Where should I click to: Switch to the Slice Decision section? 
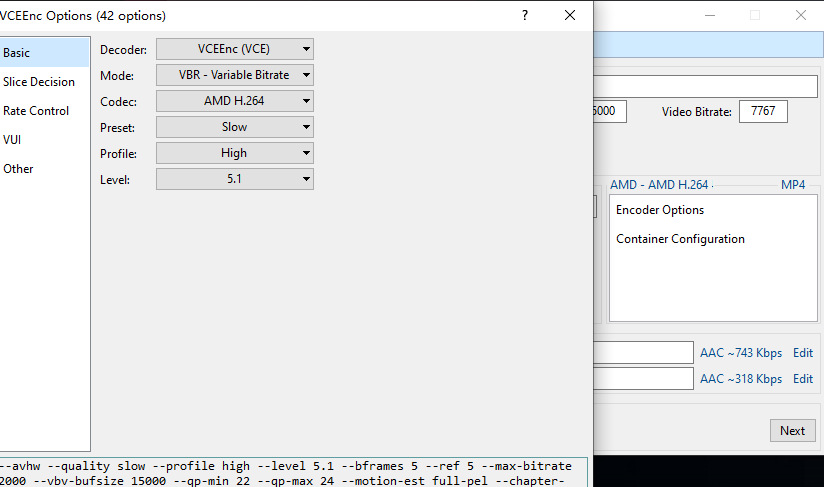(x=44, y=81)
